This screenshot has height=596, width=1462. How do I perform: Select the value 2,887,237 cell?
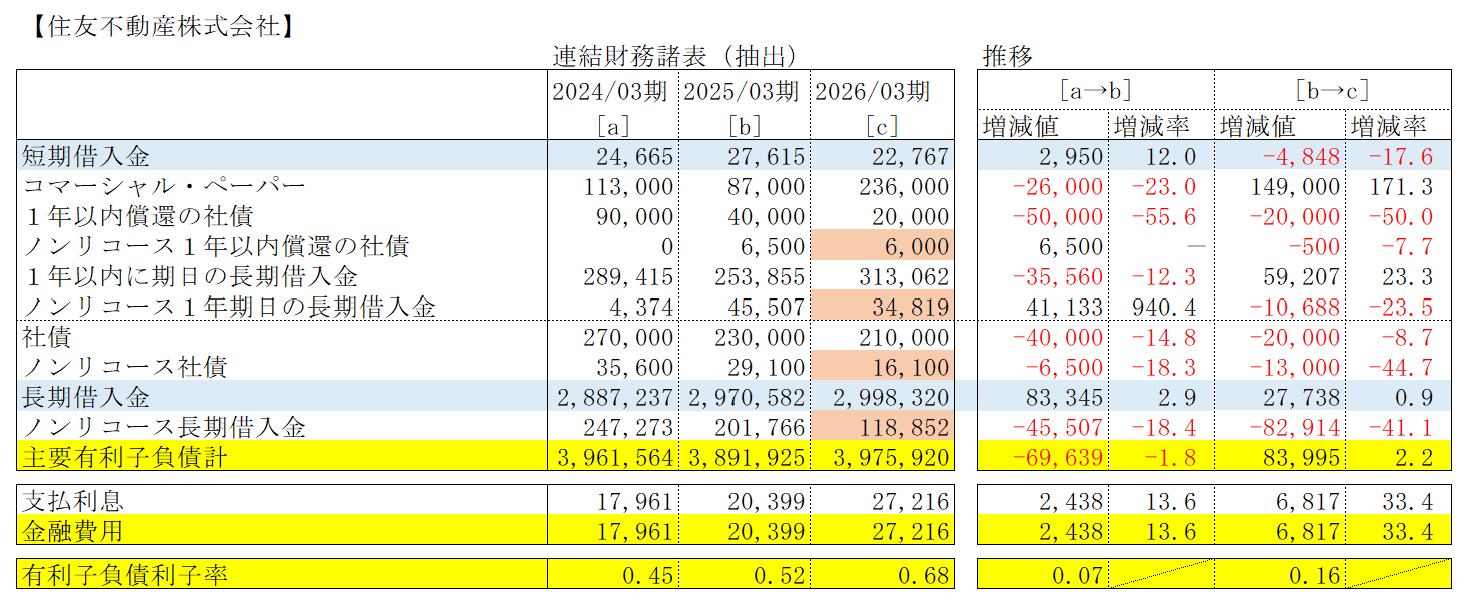point(613,398)
